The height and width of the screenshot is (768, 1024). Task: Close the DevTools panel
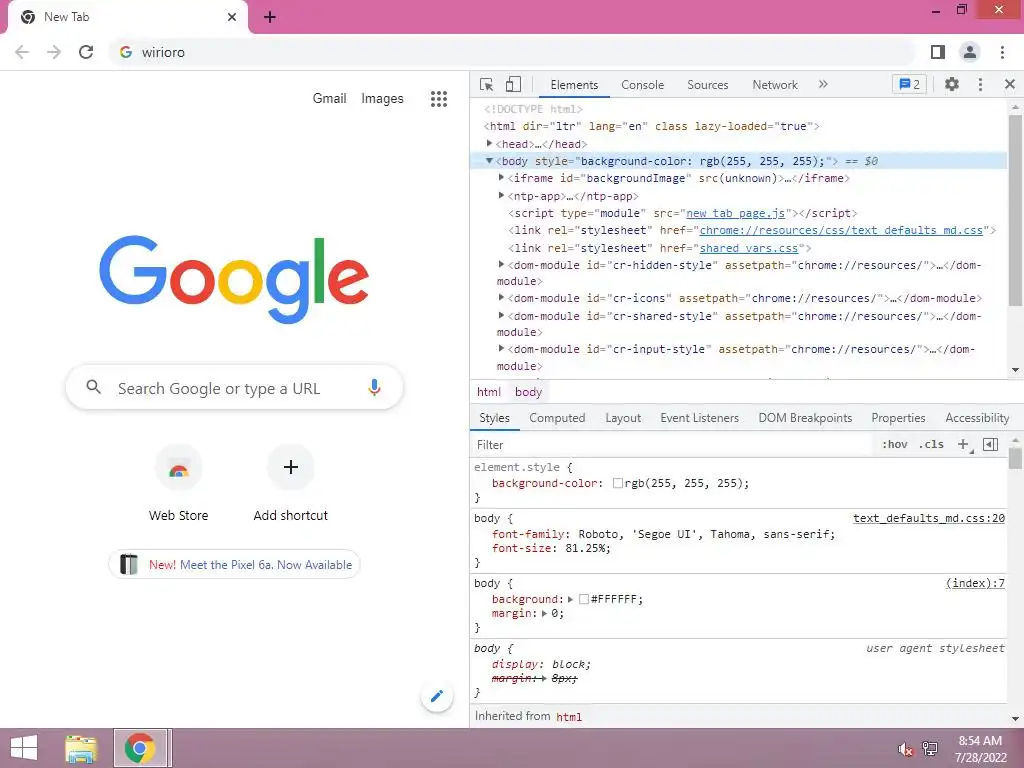(1010, 84)
